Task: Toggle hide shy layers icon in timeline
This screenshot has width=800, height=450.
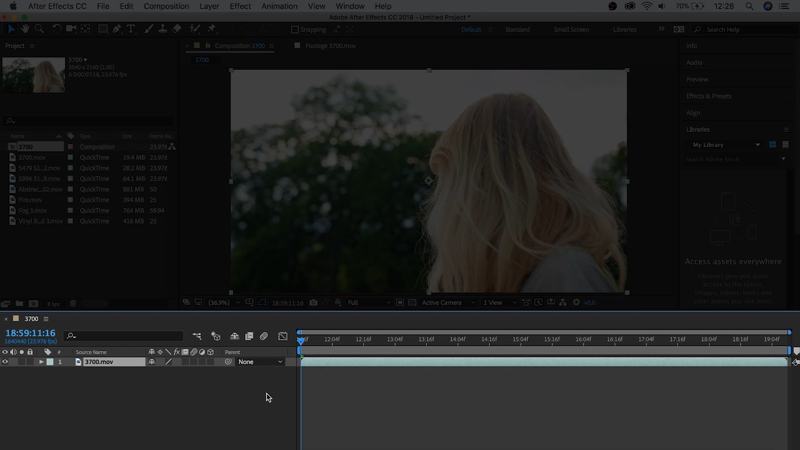Action: pos(234,336)
